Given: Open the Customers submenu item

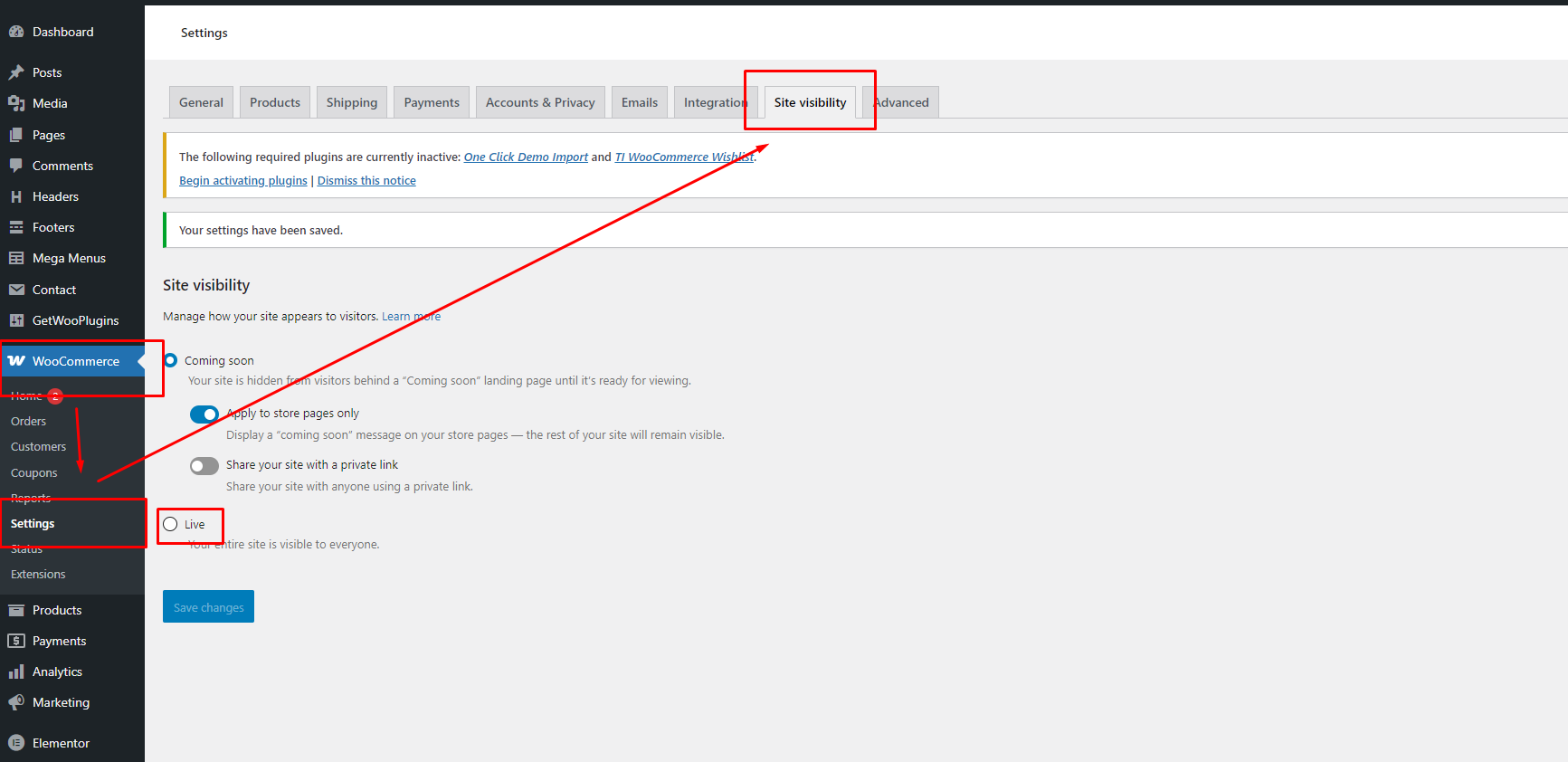Looking at the screenshot, I should point(38,446).
